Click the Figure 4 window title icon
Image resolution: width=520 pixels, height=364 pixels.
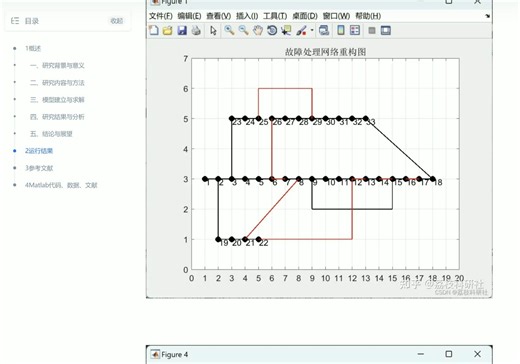pos(155,354)
